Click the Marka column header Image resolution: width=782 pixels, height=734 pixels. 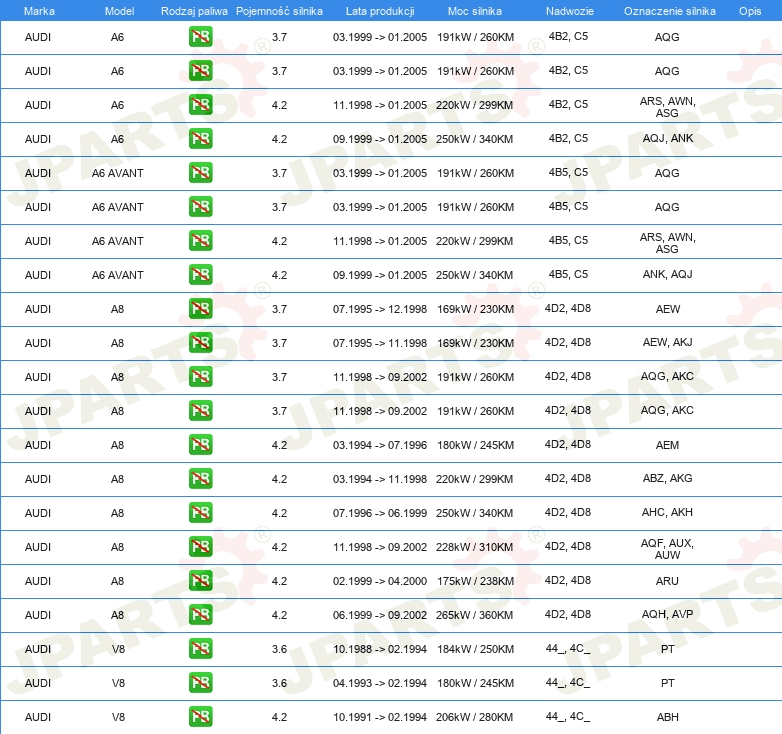[39, 11]
